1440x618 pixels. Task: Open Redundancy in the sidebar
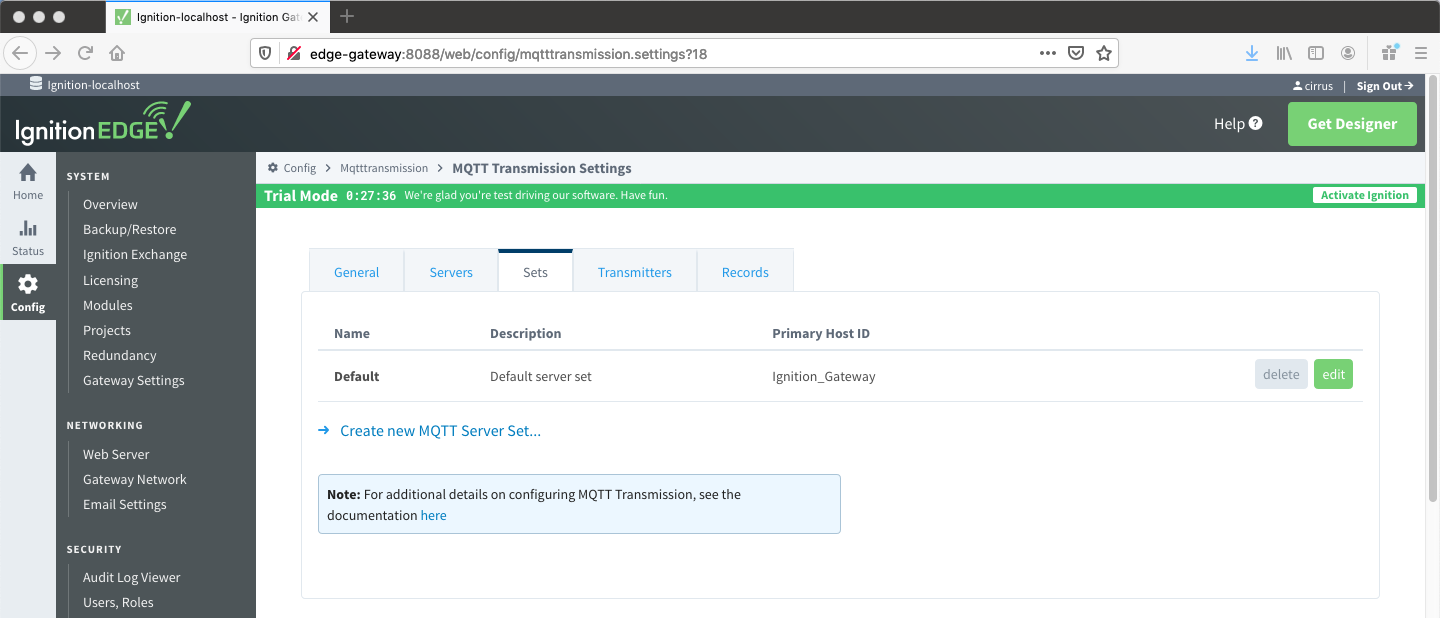pyautogui.click(x=120, y=355)
